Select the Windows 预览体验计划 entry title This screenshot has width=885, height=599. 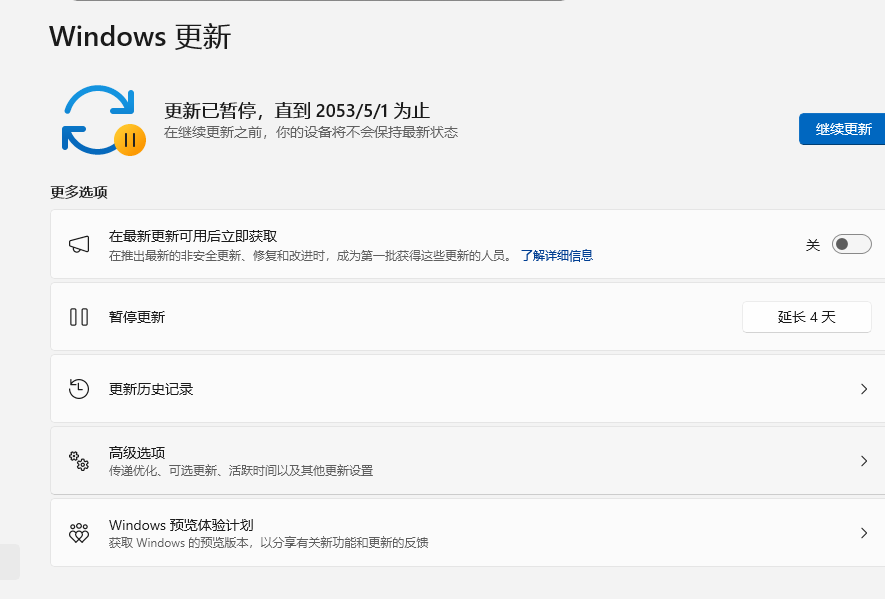(181, 525)
